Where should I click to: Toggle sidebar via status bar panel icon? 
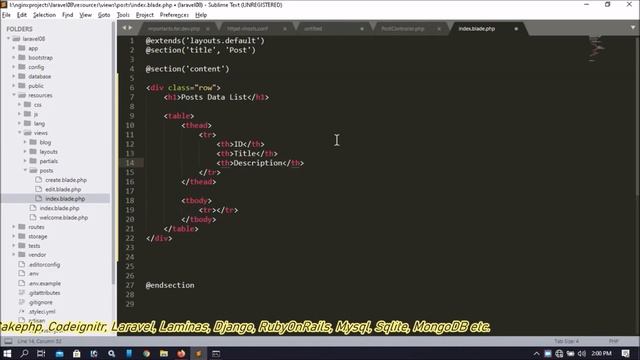(8, 341)
